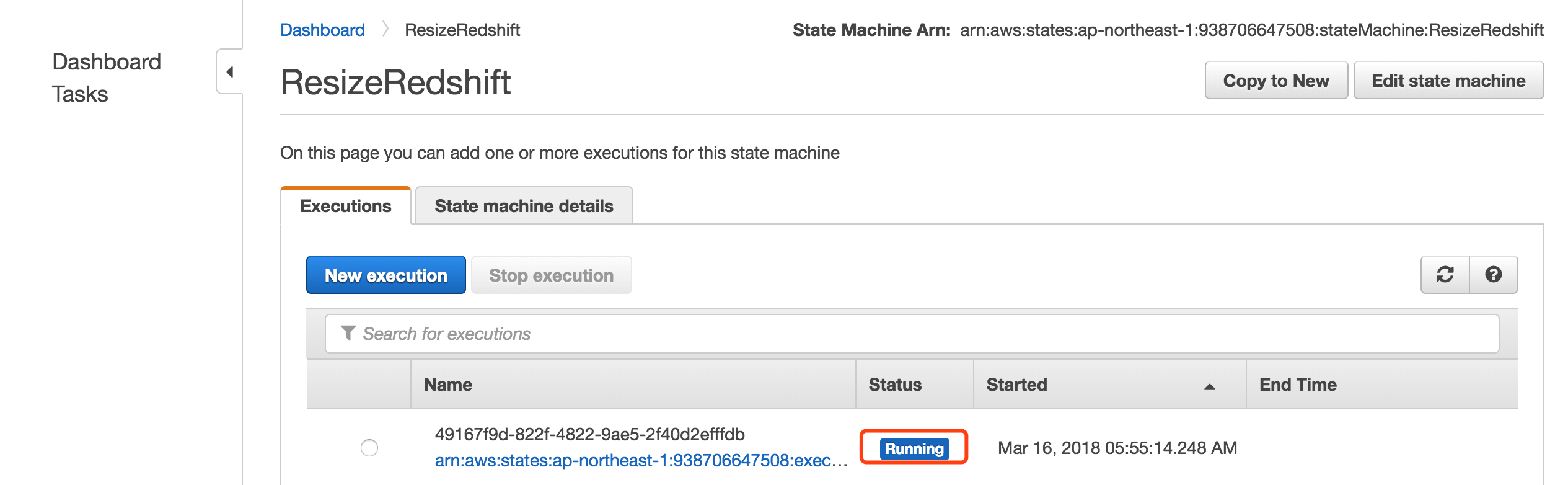Switch to State machine details tab
This screenshot has width=1568, height=485.
(524, 206)
